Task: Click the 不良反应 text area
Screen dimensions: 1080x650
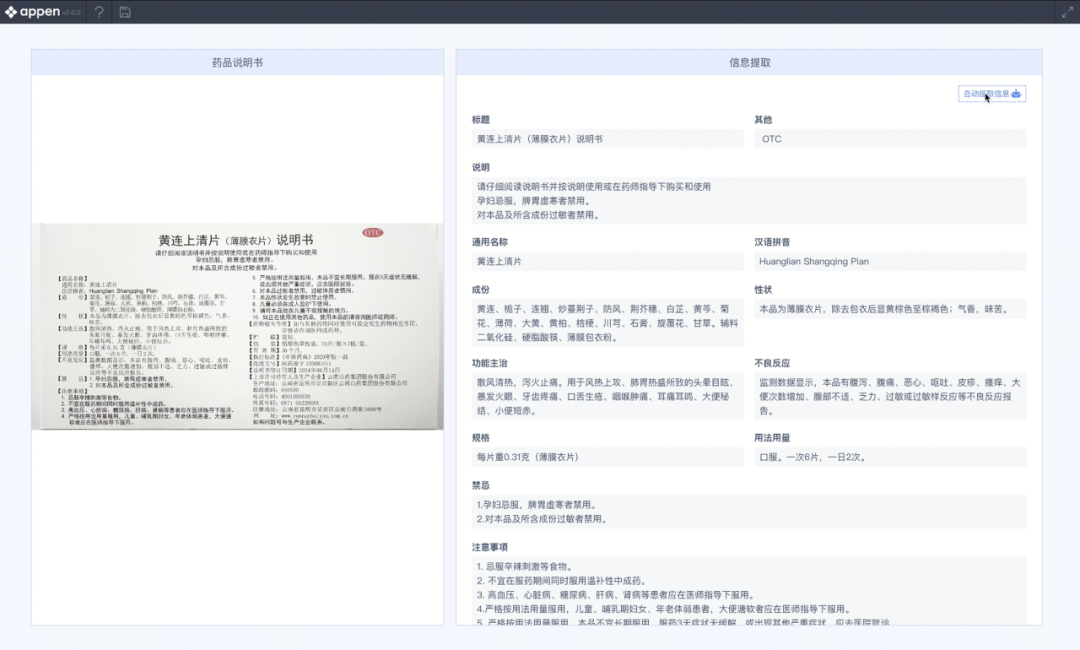Action: pos(889,397)
